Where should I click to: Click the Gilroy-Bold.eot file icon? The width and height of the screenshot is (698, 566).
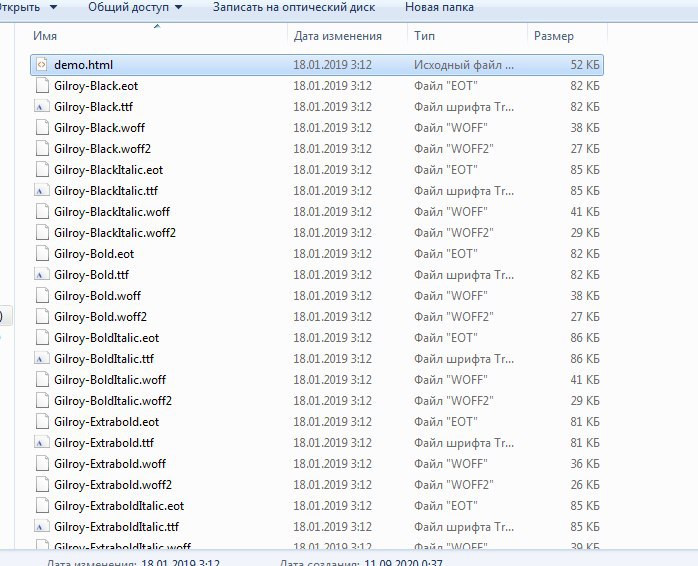click(x=42, y=254)
